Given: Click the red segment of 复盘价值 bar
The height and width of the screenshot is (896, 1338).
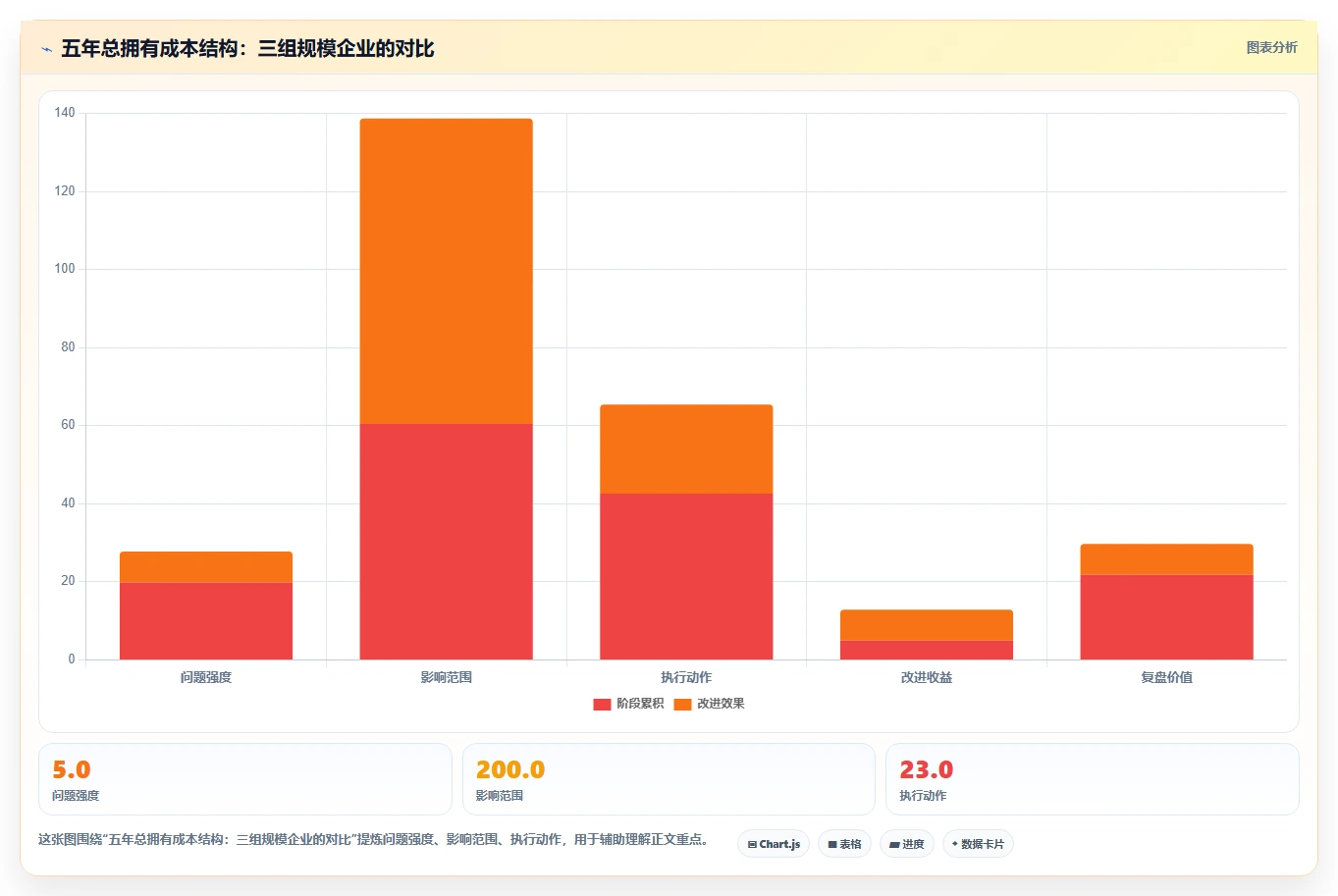Looking at the screenshot, I should [x=1166, y=617].
